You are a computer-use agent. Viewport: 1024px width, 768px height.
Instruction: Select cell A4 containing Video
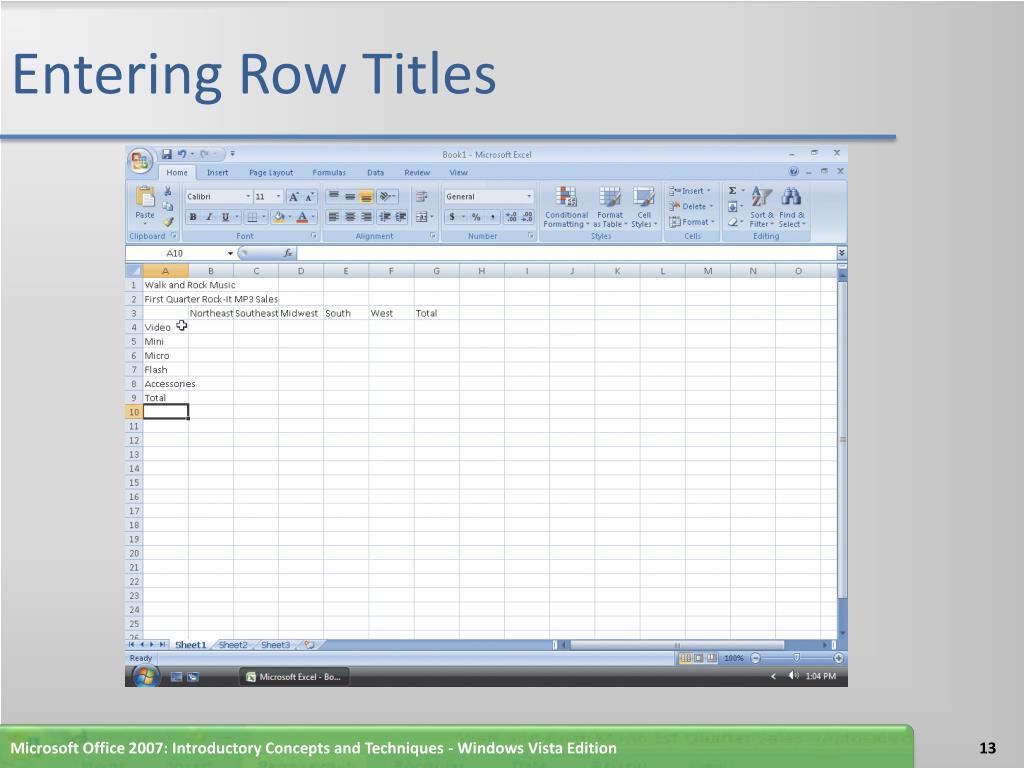click(x=166, y=327)
